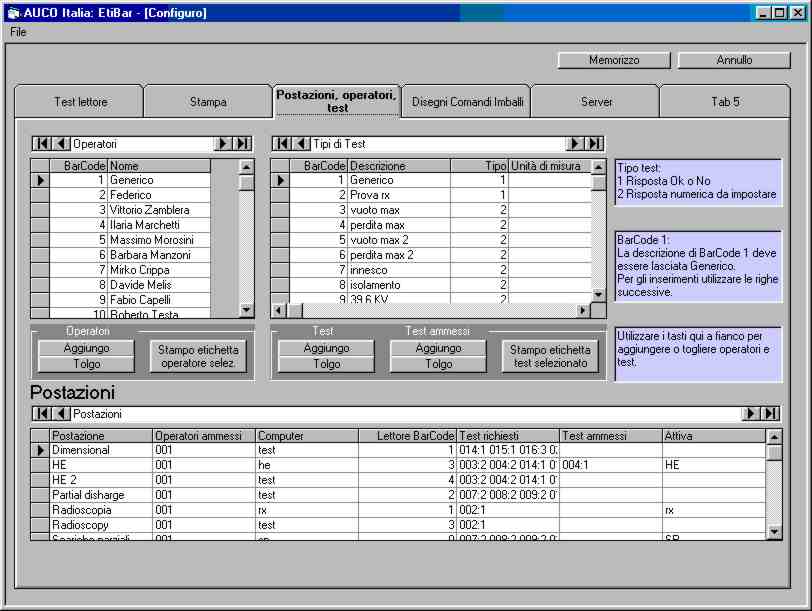Go to last record in Tipi di Test navigator
Screen dimensions: 812x611
(x=593, y=143)
